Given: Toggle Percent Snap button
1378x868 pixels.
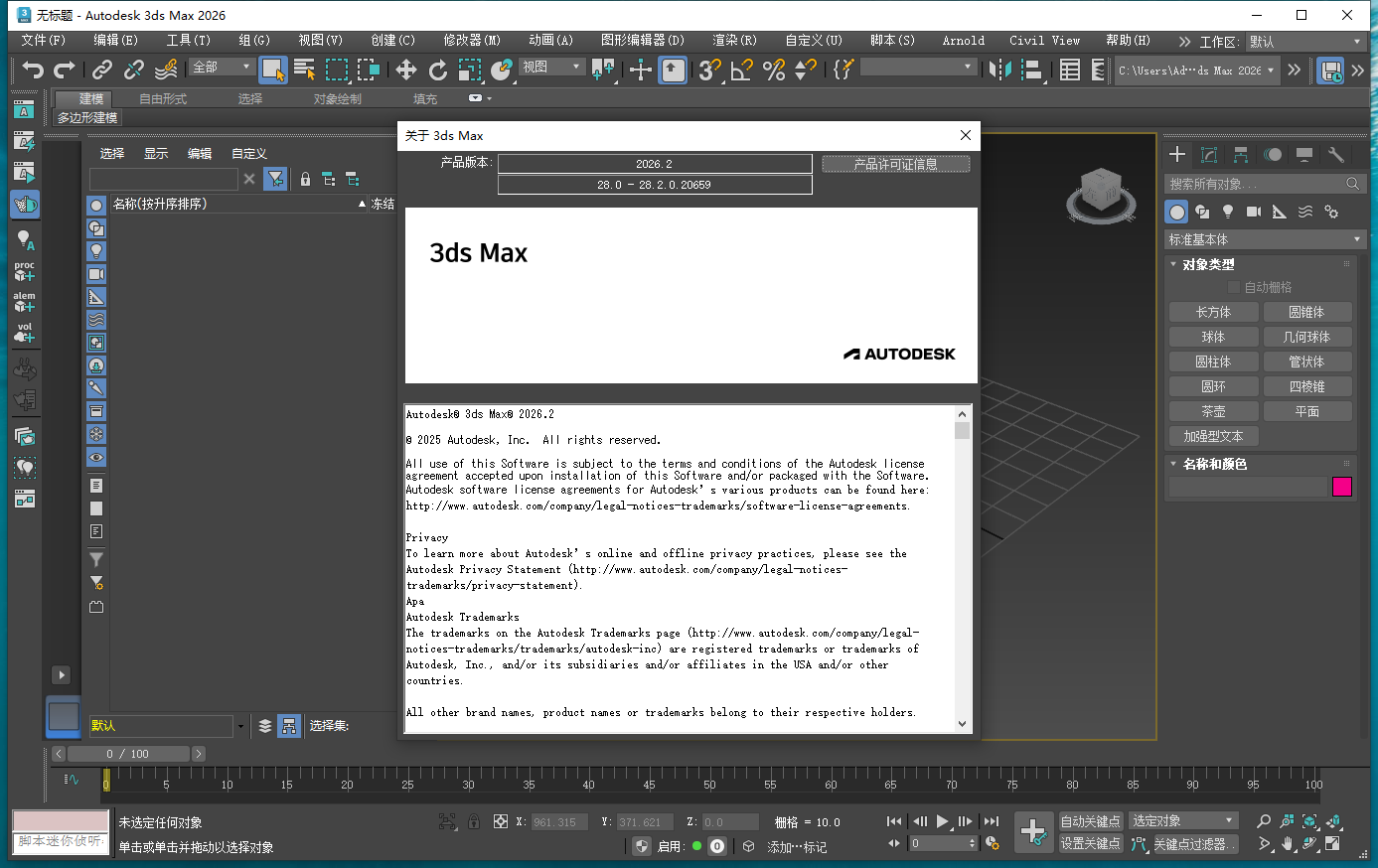Looking at the screenshot, I should [774, 70].
